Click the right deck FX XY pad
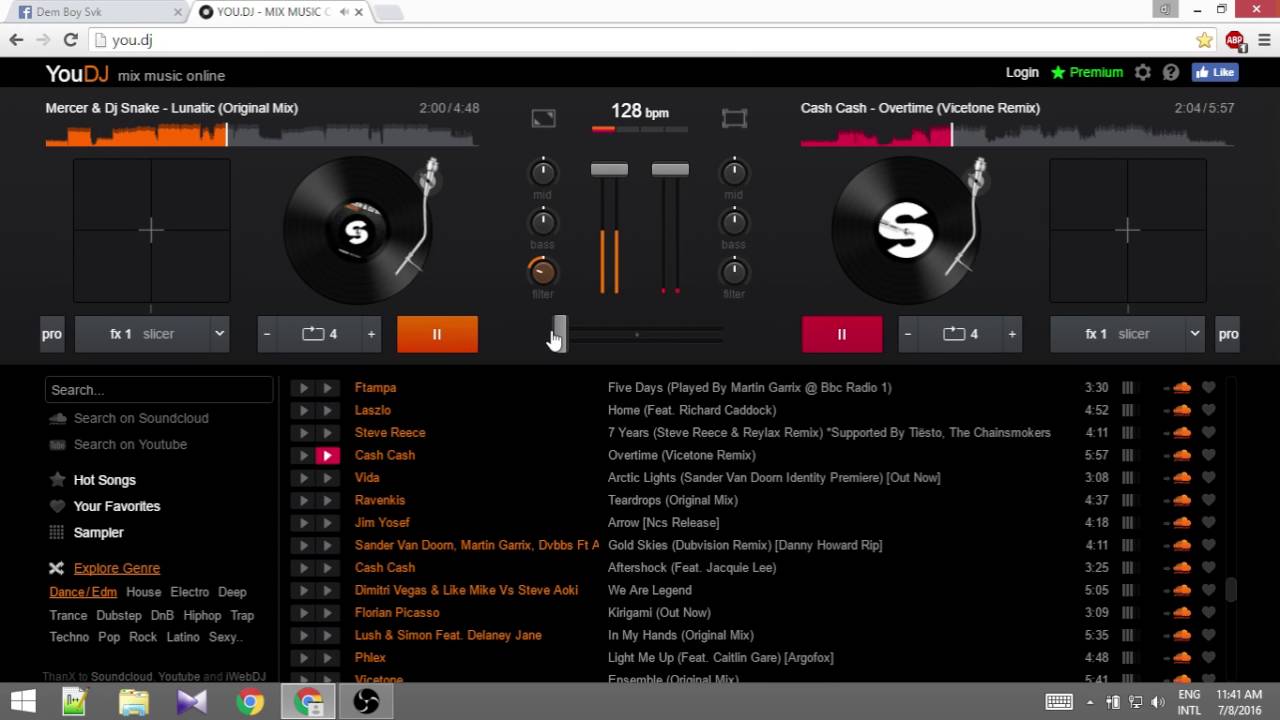 click(x=1128, y=231)
